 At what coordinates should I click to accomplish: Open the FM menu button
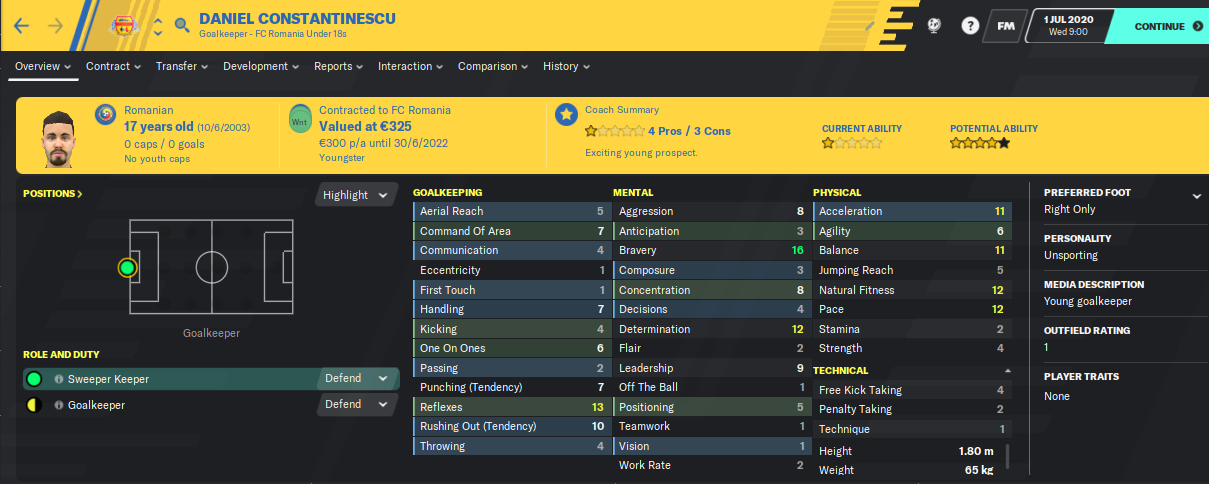[1006, 26]
